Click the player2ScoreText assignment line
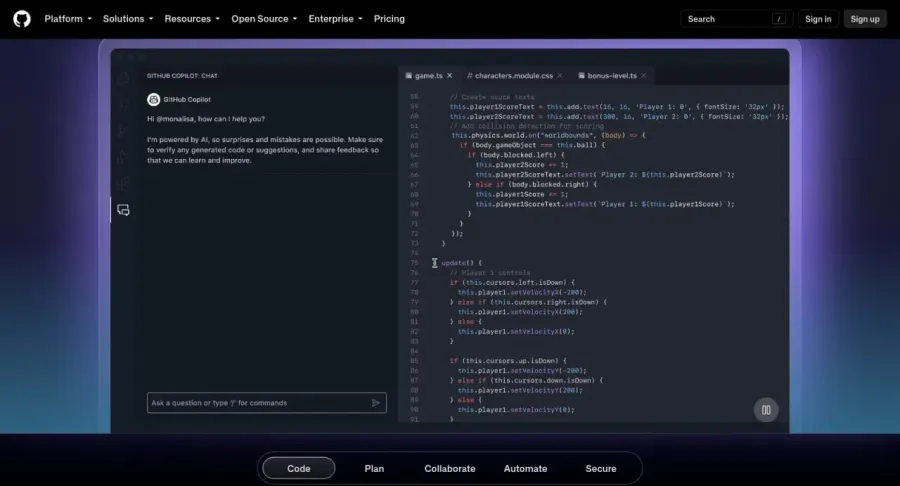Screen dimensions: 900x486 (x=619, y=116)
